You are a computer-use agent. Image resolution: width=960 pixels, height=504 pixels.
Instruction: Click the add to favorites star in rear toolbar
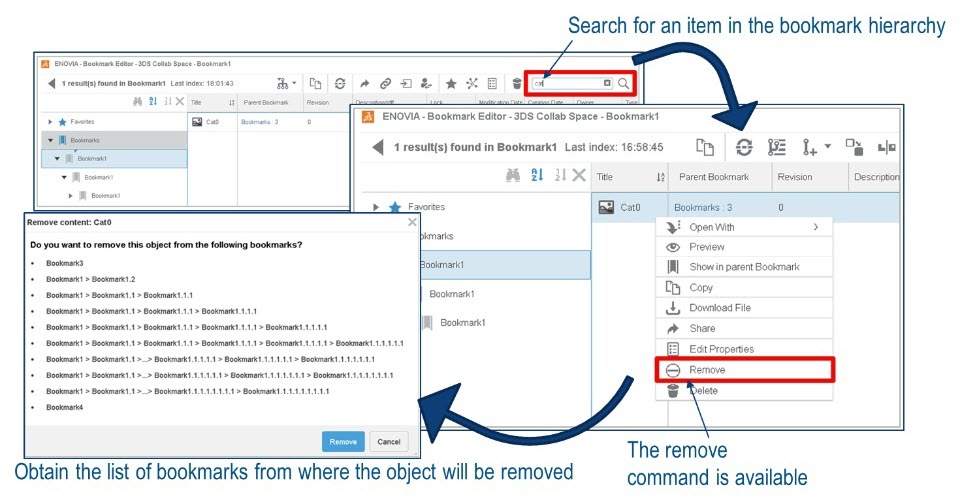click(451, 83)
